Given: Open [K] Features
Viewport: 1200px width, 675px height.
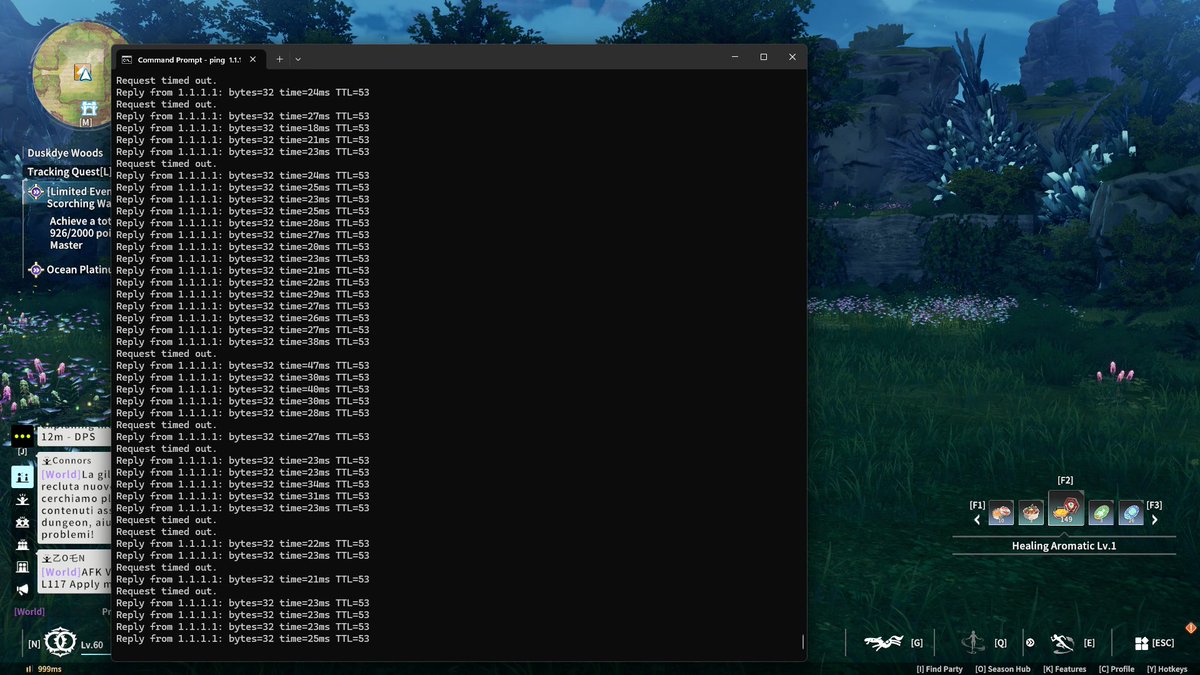Looking at the screenshot, I should 1065,669.
